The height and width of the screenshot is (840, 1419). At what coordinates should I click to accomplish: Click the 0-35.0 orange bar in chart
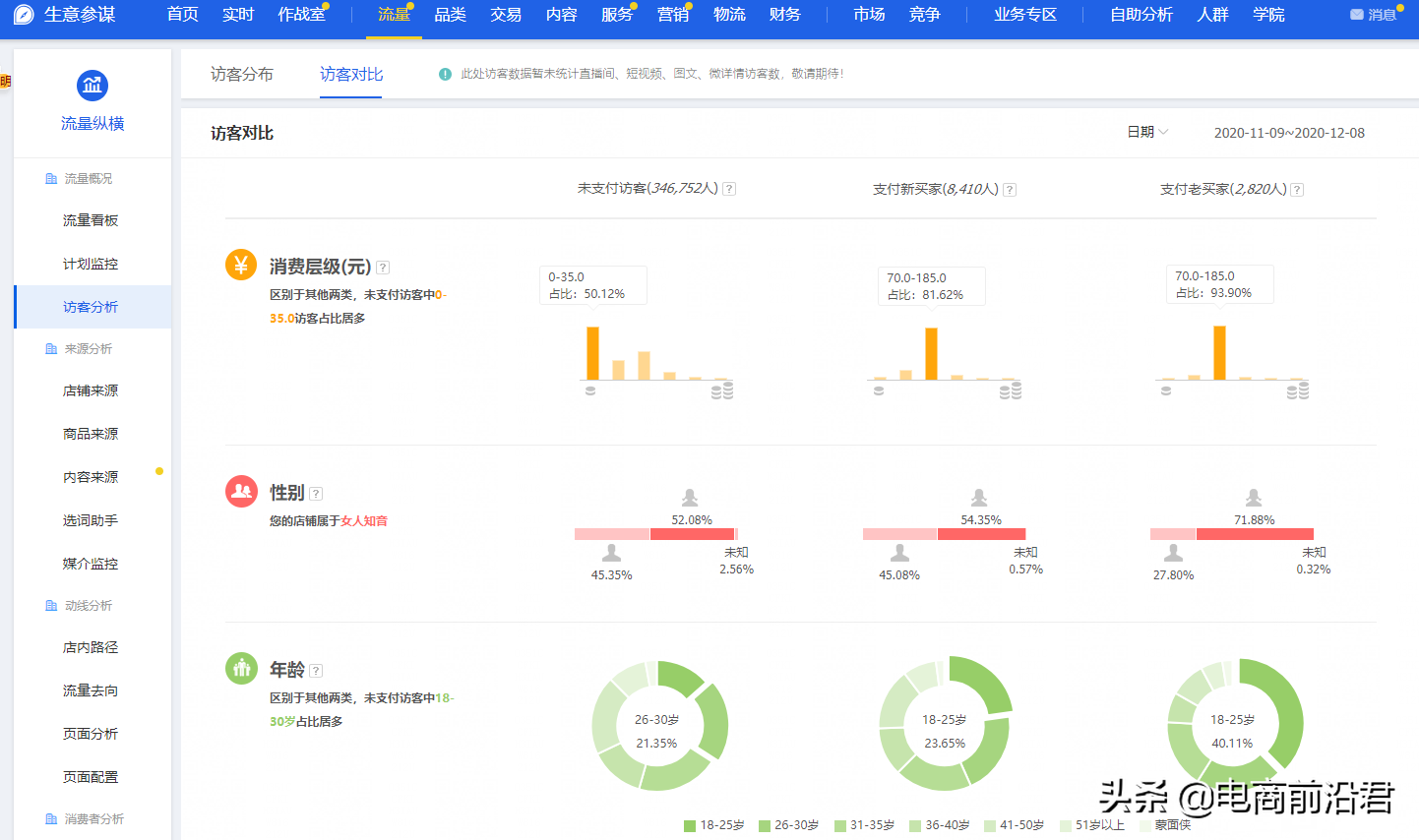(x=592, y=353)
